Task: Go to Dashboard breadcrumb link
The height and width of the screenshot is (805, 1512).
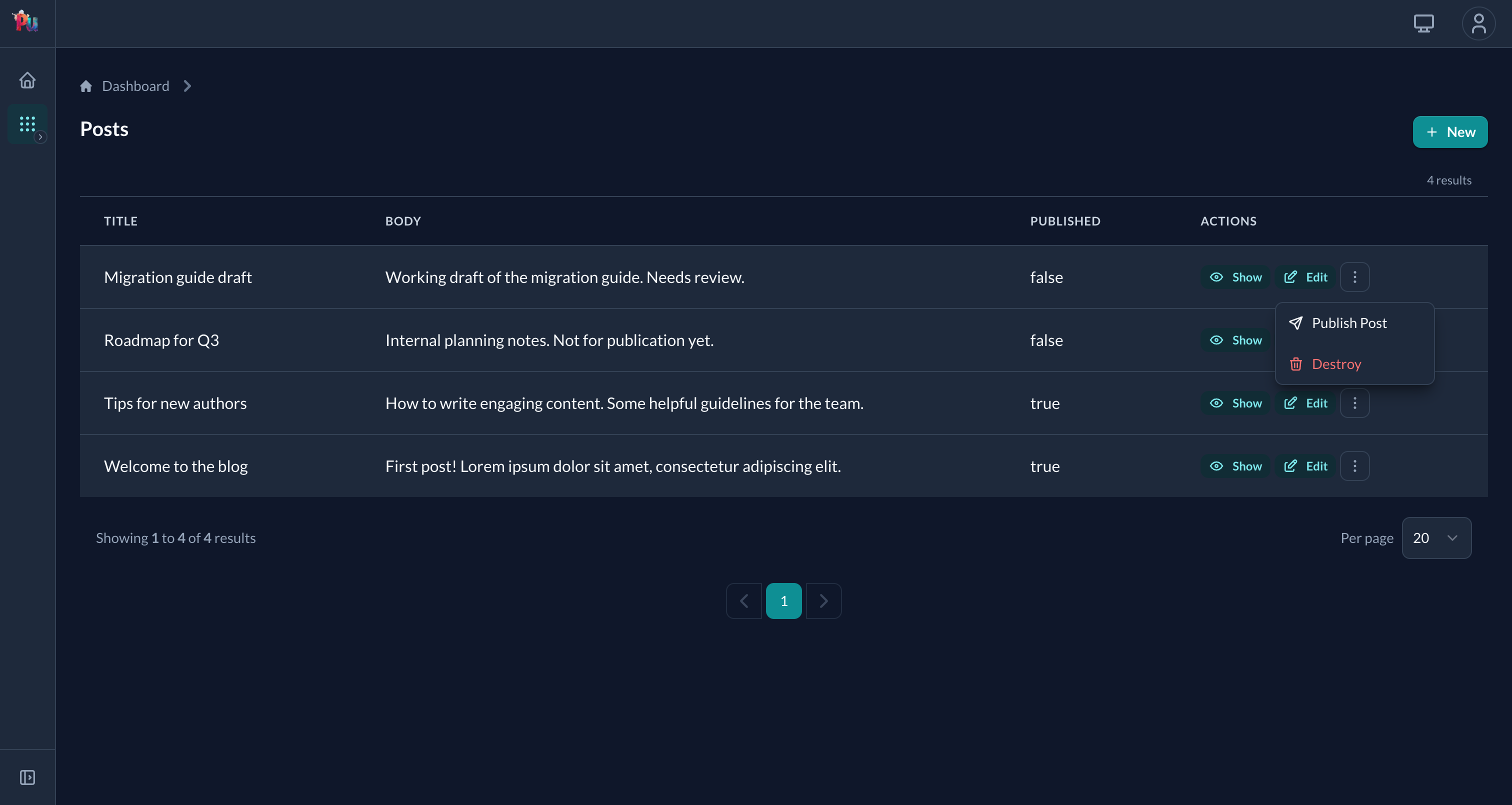Action: click(x=135, y=86)
